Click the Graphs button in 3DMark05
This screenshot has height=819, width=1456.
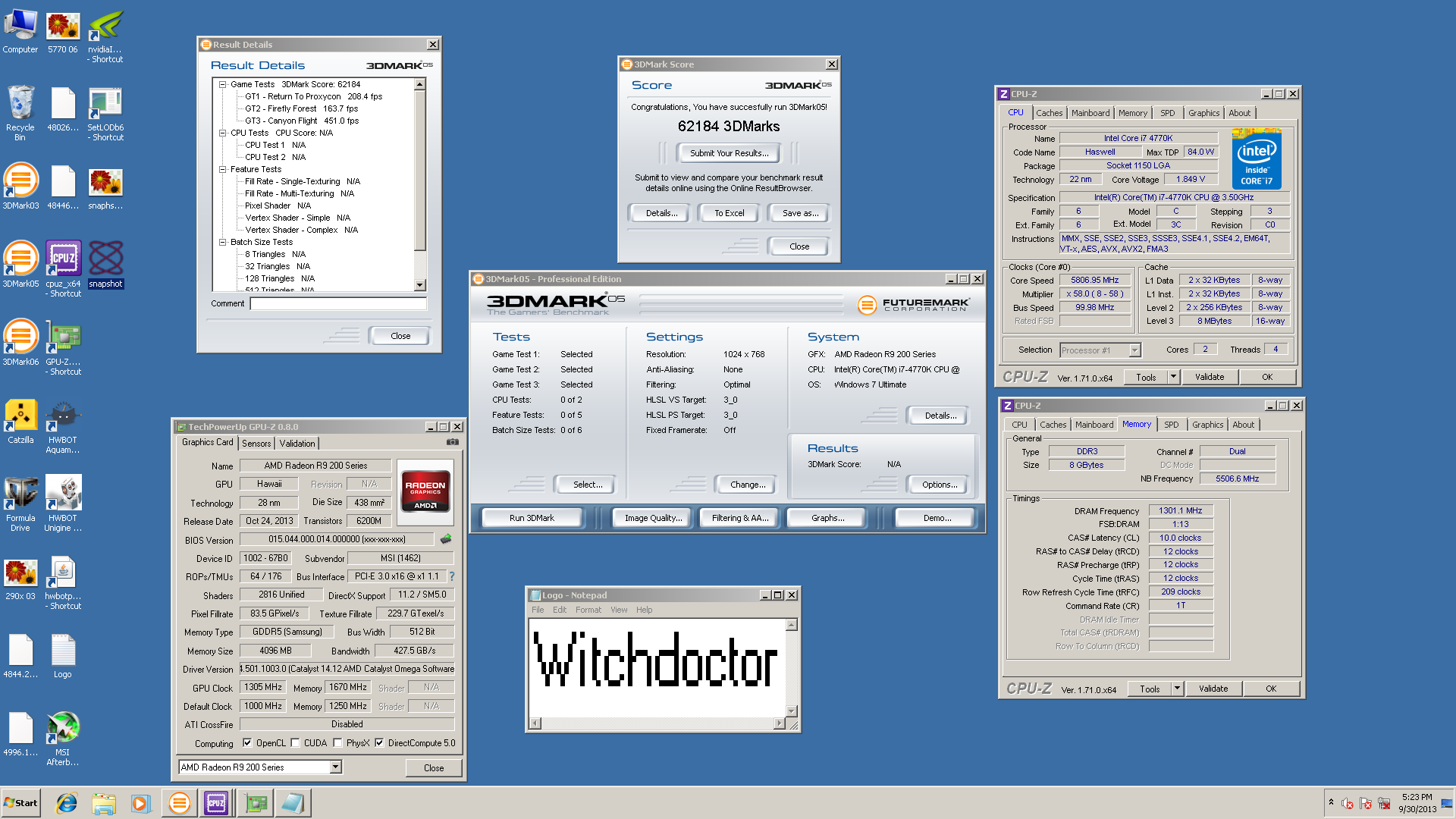point(827,518)
